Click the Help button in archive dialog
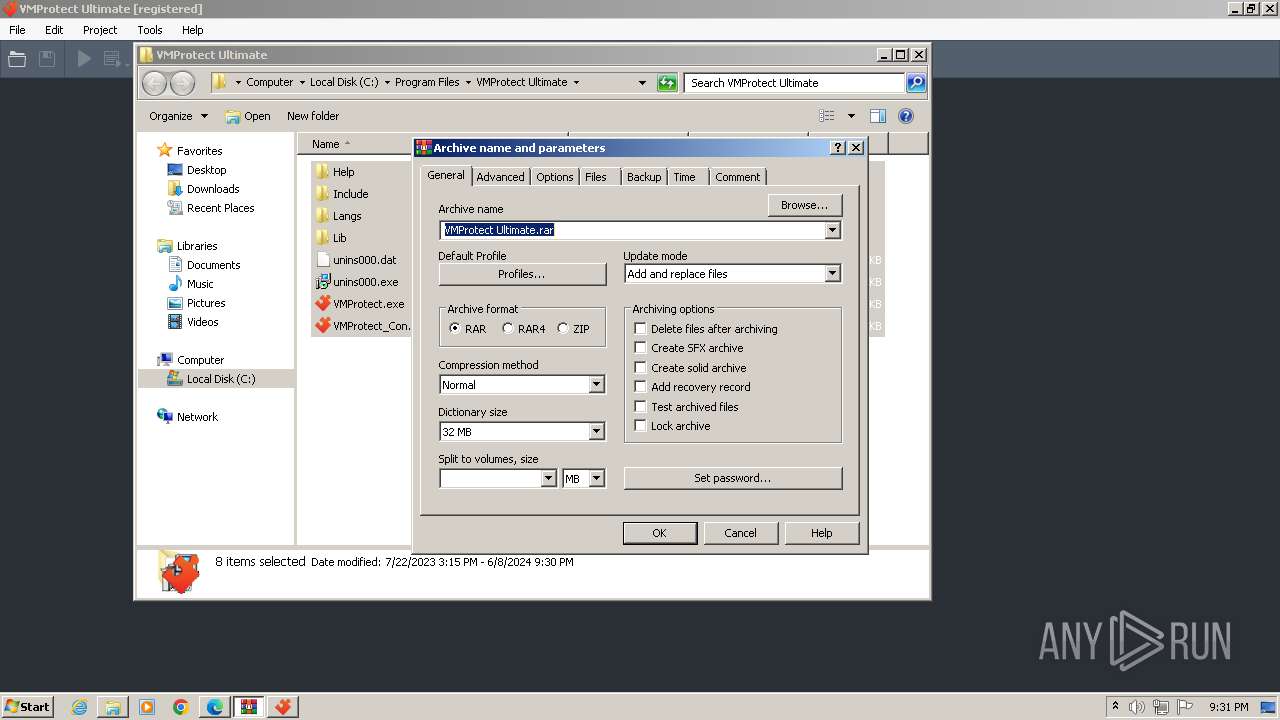Screen dimensions: 1280x720 tap(822, 533)
